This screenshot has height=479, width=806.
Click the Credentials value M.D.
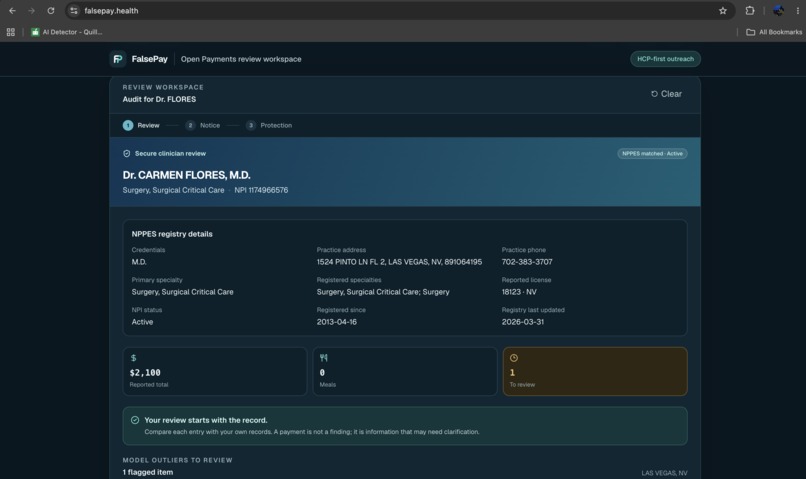tap(139, 262)
